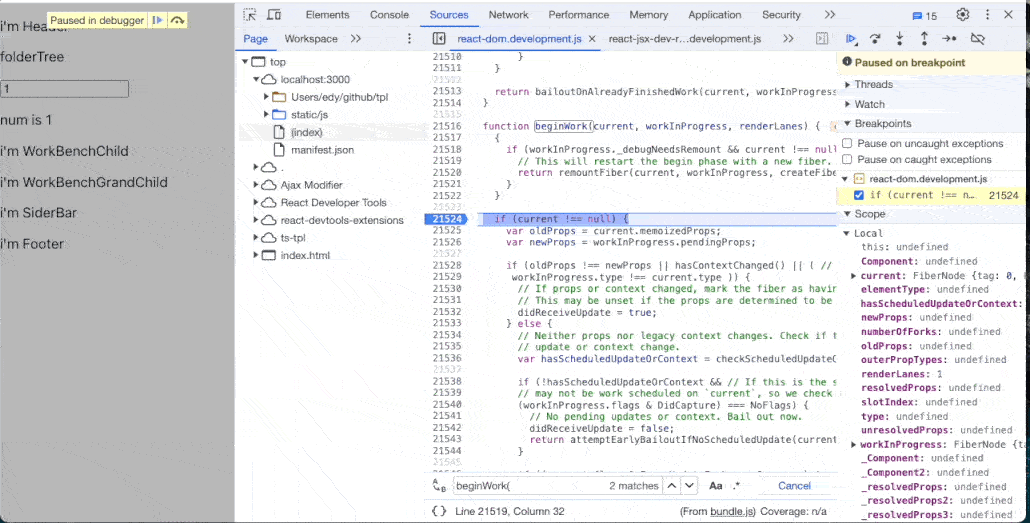Open the Application panel tab
The image size is (1030, 523).
[x=714, y=14]
